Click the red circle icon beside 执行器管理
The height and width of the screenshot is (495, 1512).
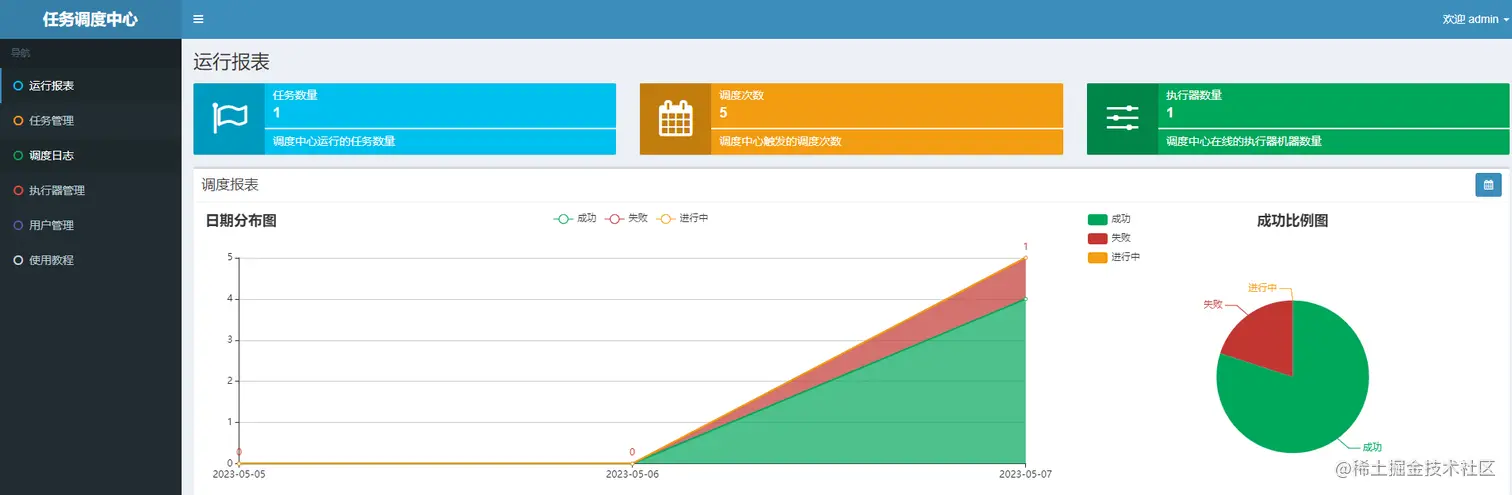18,190
